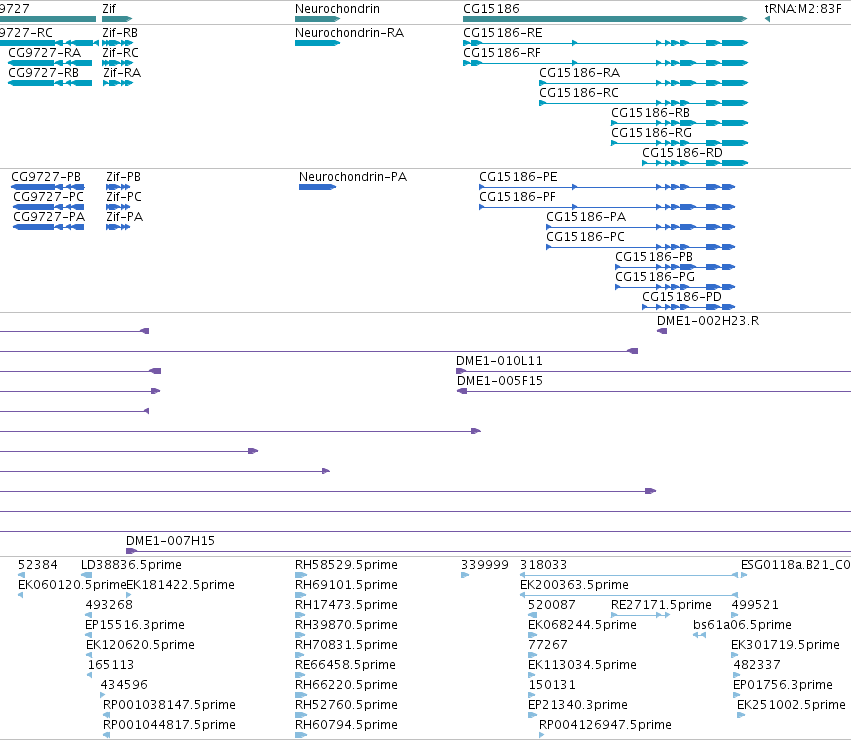Select the RE66458.5prime EST
This screenshot has width=851, height=740.
301,675
